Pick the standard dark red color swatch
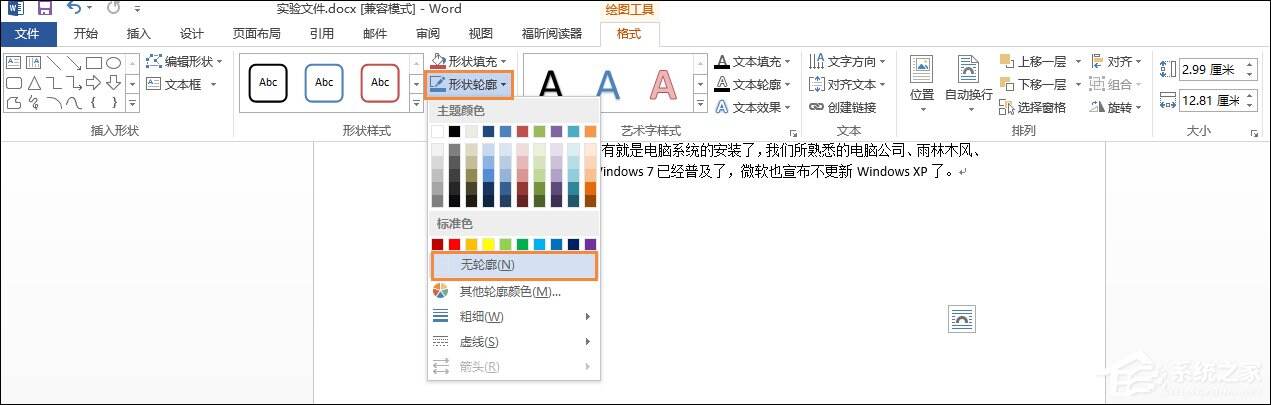This screenshot has width=1271, height=405. (x=438, y=244)
